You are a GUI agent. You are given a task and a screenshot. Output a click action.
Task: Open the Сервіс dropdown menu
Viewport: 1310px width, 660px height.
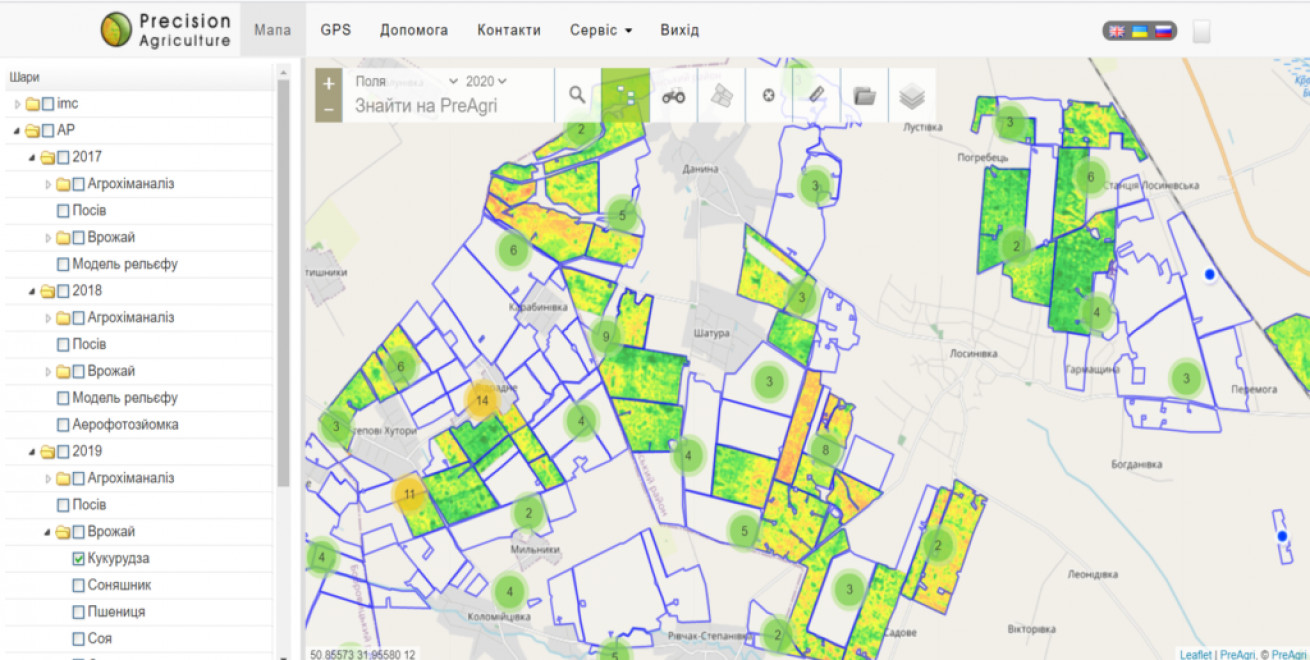pos(601,30)
